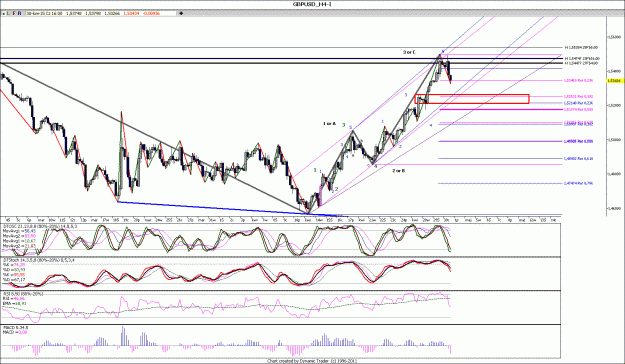This screenshot has height=364, width=625.
Task: Click the DTOSC indicator title
Action: point(40,226)
